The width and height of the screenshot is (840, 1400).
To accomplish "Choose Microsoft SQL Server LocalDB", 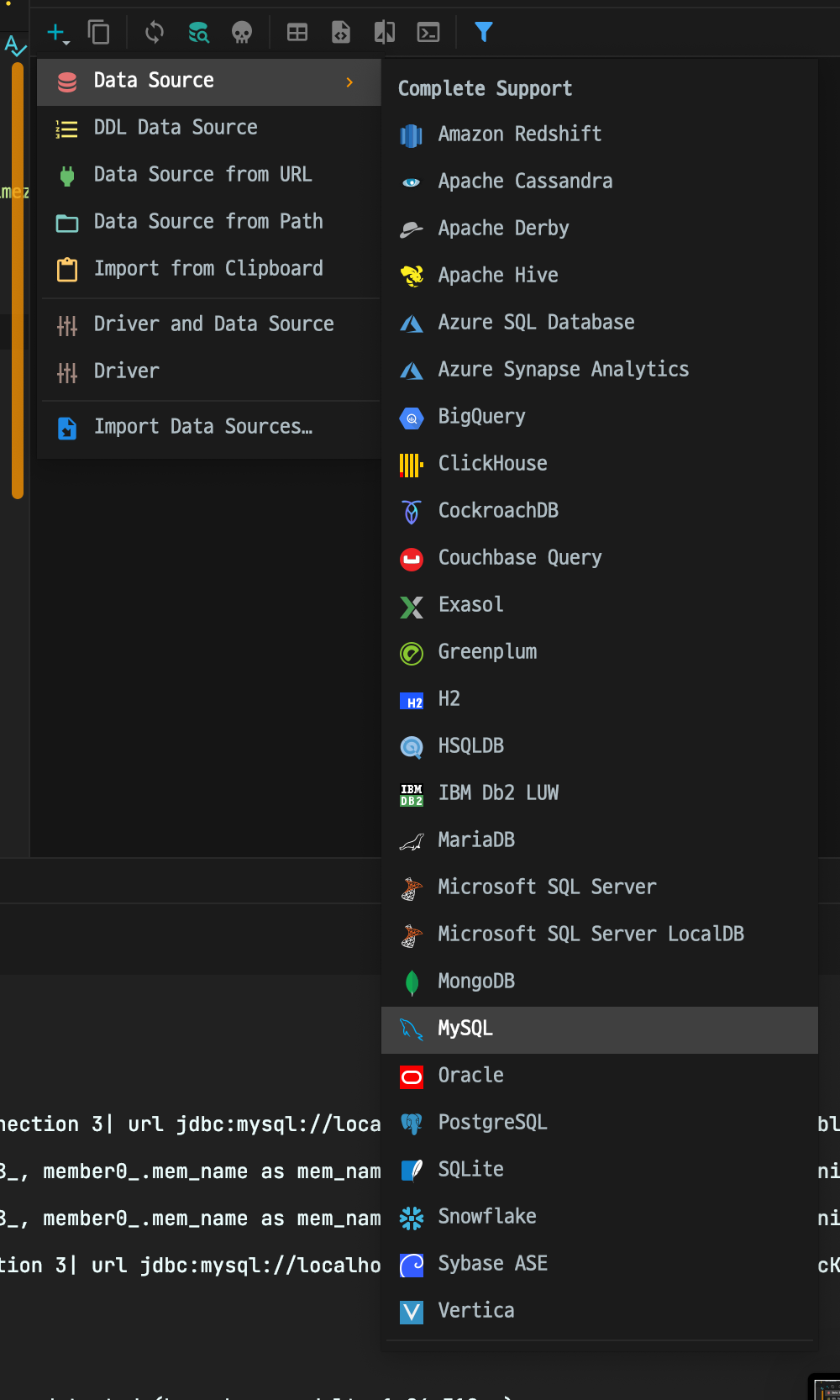I will point(600,935).
